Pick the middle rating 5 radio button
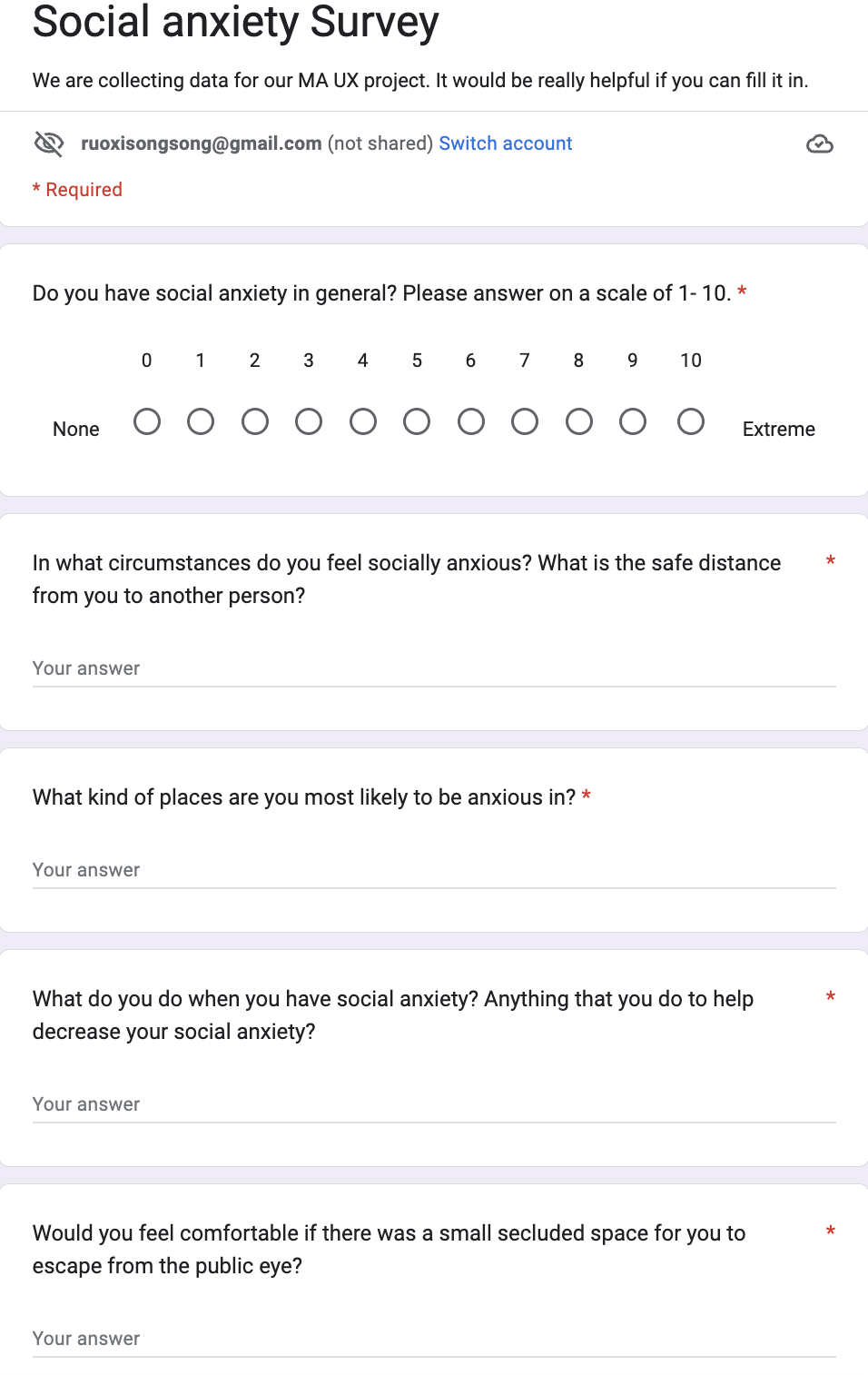This screenshot has height=1375, width=868. point(417,421)
